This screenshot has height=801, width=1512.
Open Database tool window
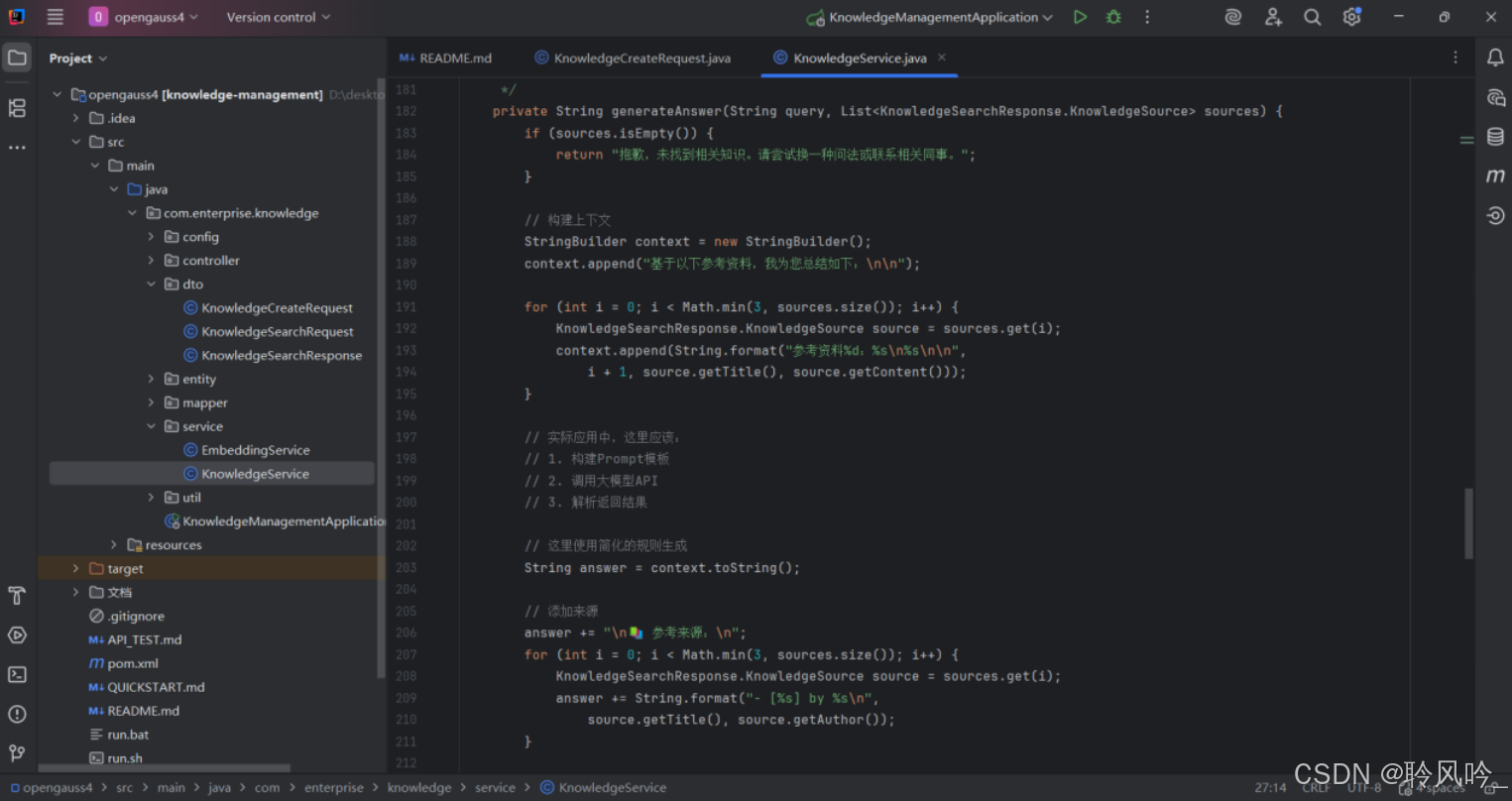1495,137
